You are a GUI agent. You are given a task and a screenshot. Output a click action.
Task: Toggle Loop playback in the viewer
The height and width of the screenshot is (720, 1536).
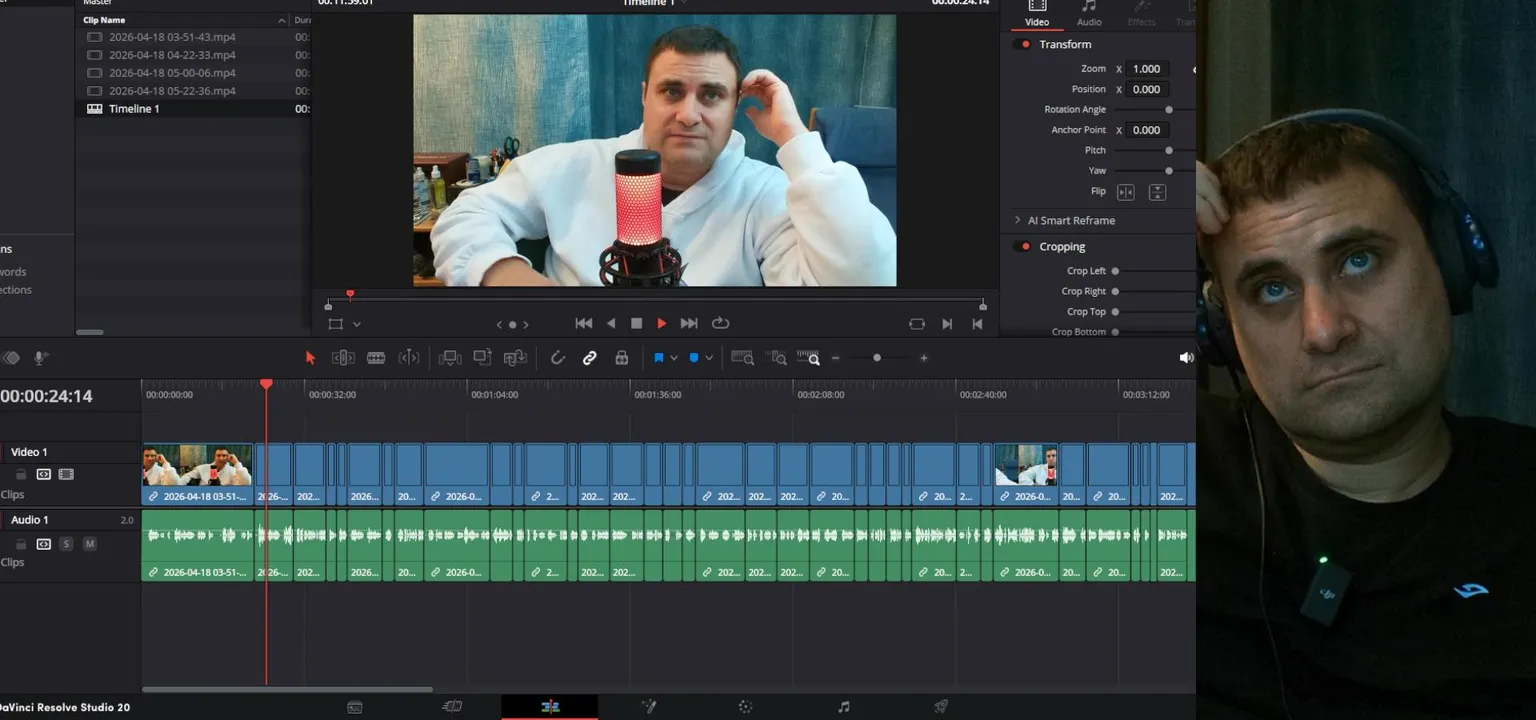click(720, 324)
